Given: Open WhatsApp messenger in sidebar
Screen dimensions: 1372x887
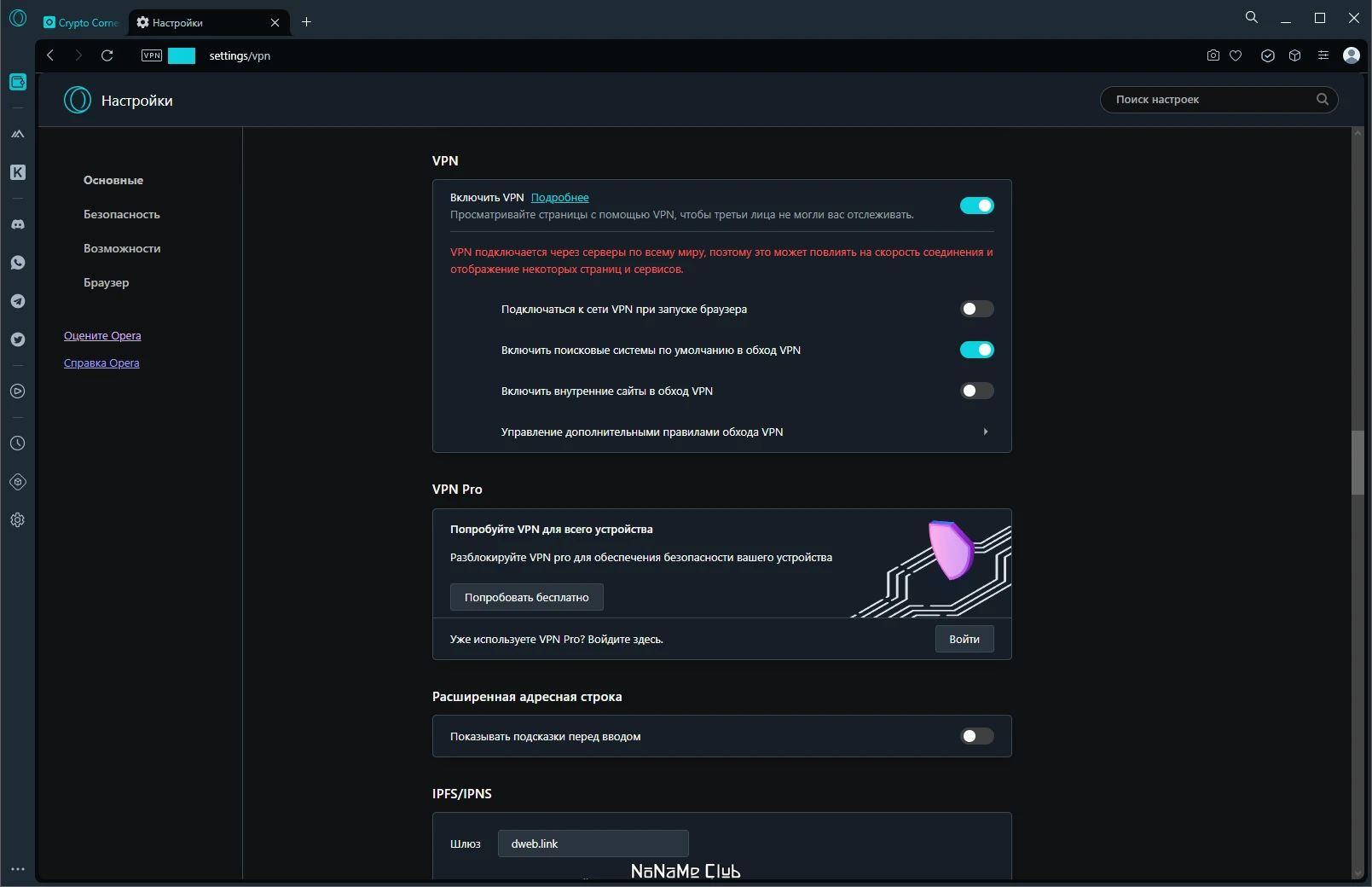Looking at the screenshot, I should pyautogui.click(x=17, y=263).
